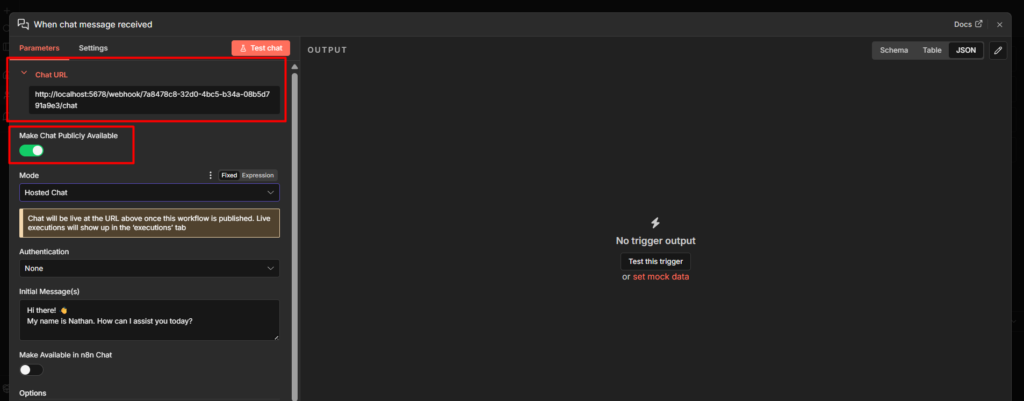Open the three-dot menu beside Mode
The image size is (1024, 401).
pos(210,175)
